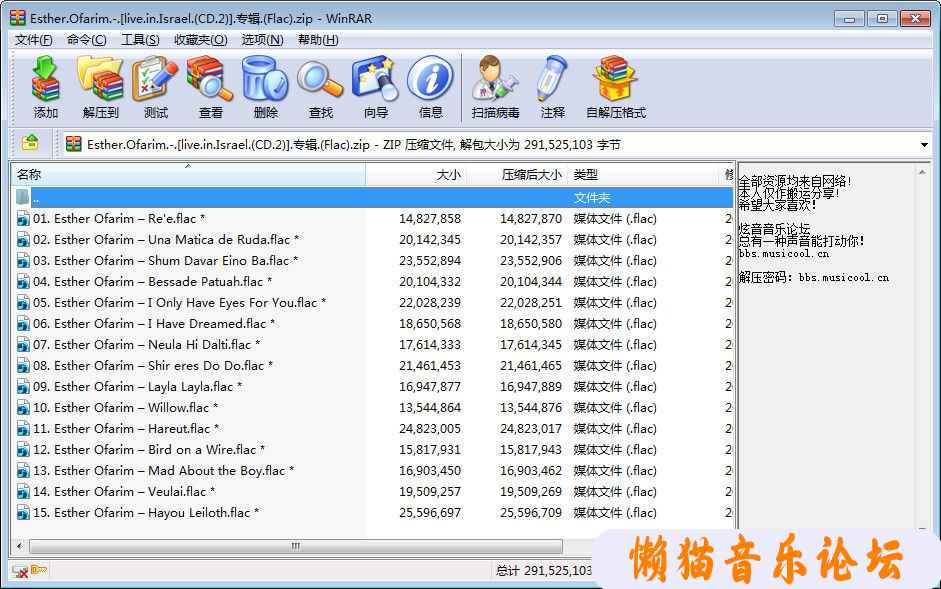Click the Extract To (解压到) icon
This screenshot has width=941, height=589.
100,87
